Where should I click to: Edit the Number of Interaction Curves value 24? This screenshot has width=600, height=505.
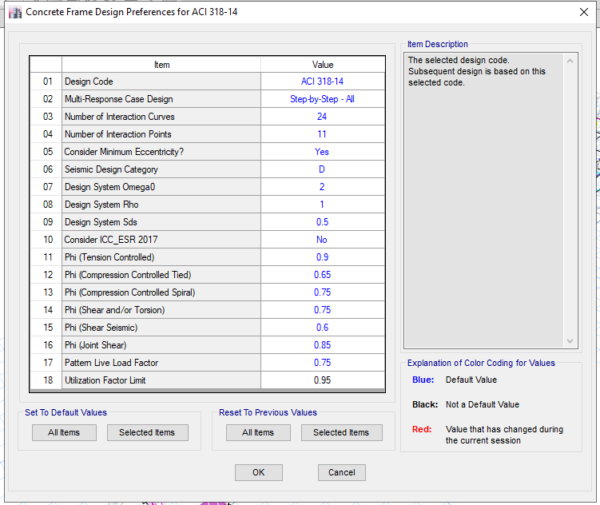[323, 117]
